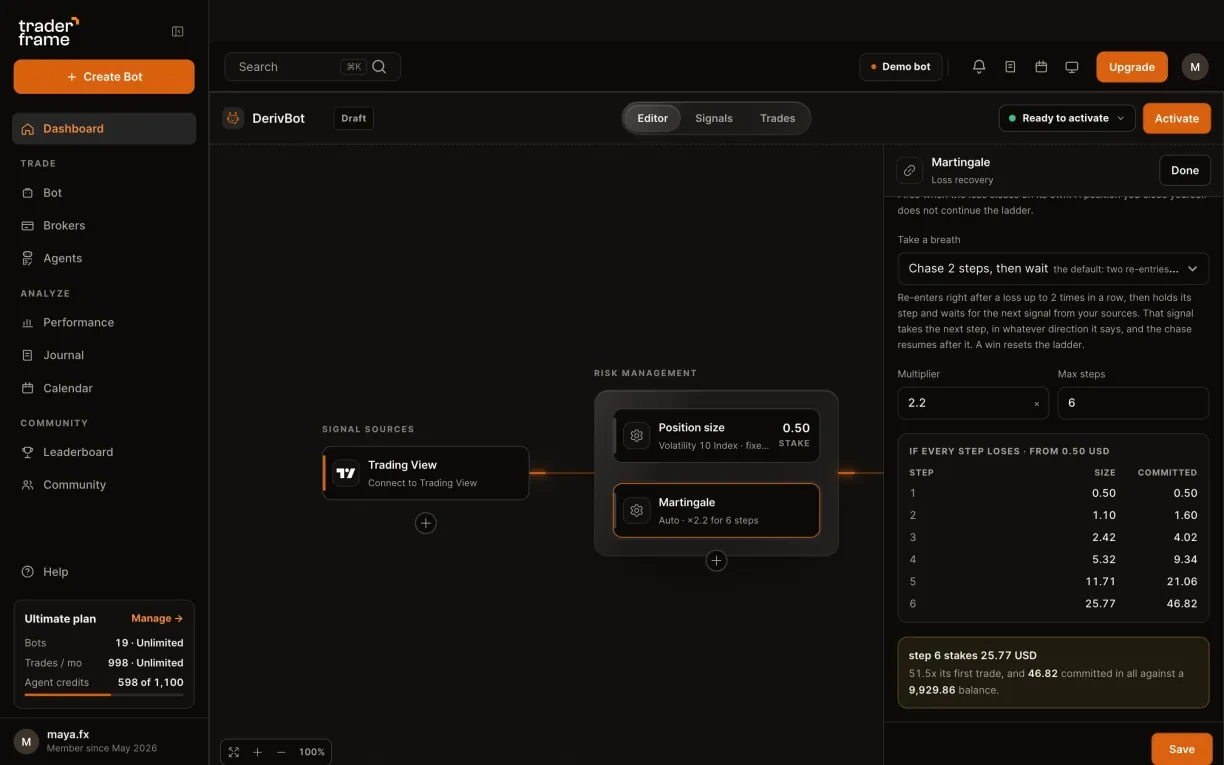Open Leaderboard in the sidebar

[104, 452]
